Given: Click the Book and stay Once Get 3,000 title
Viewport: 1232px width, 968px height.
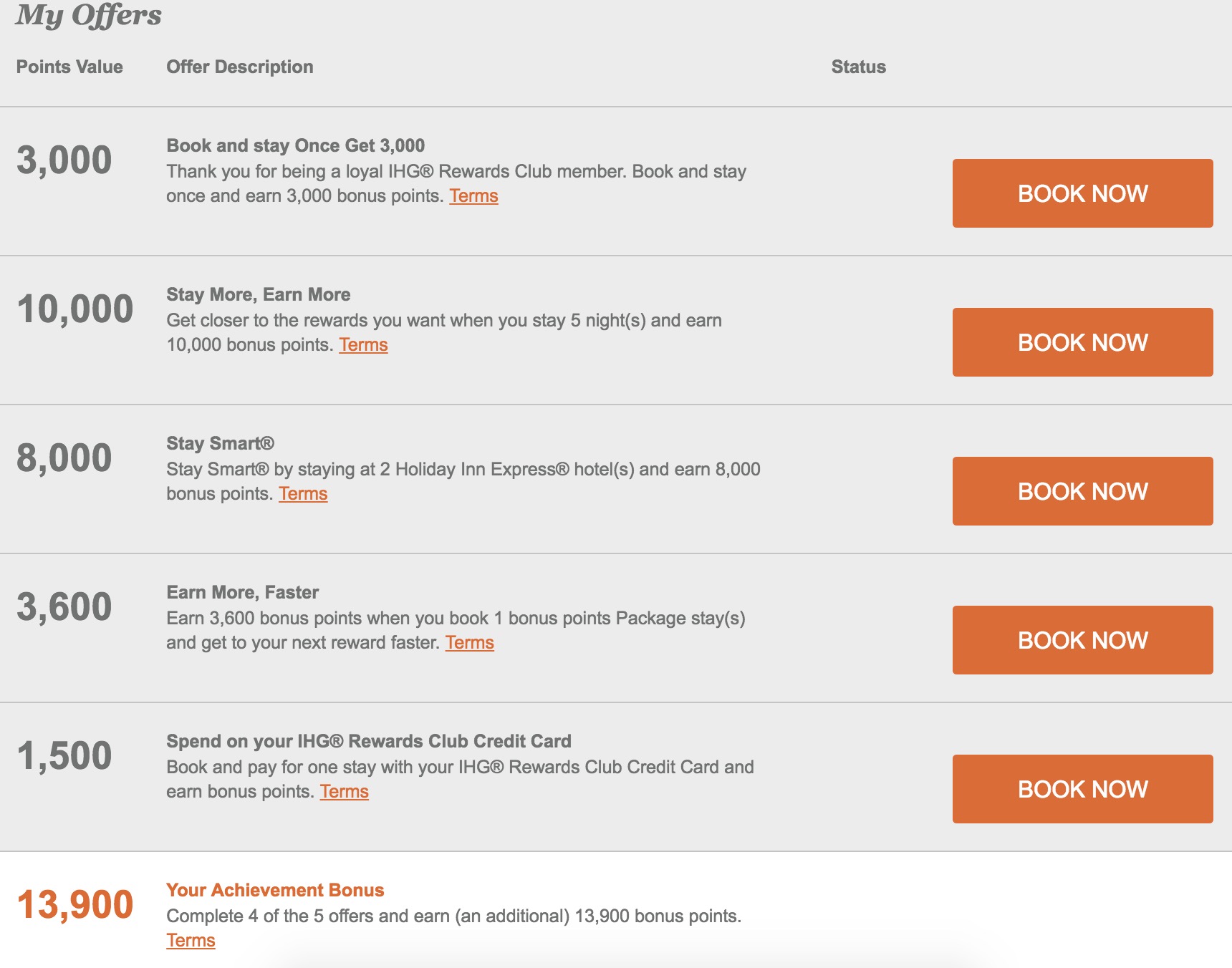Looking at the screenshot, I should [x=295, y=145].
